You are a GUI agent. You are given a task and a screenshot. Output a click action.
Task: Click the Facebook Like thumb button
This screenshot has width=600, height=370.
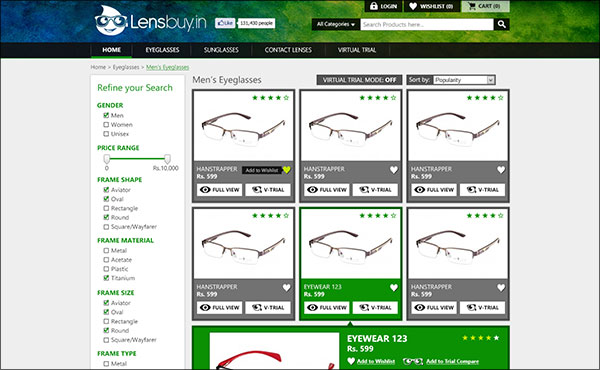(225, 23)
